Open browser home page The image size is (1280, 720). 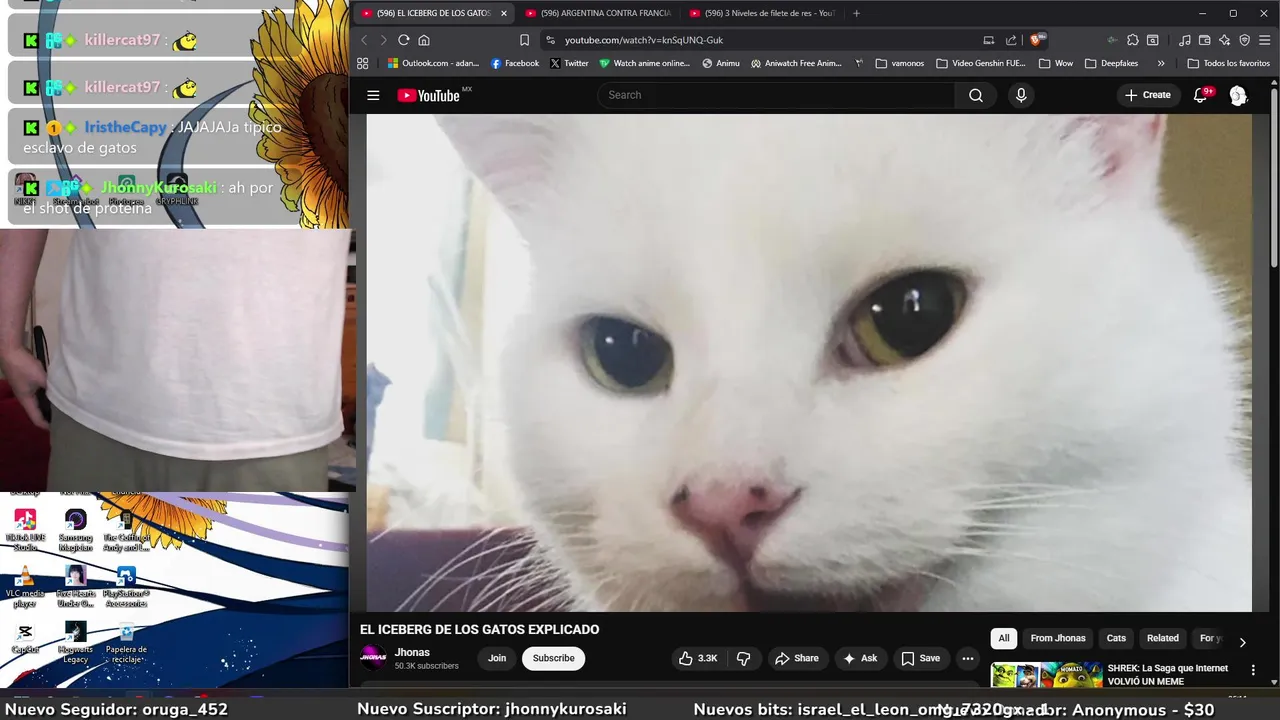(x=424, y=40)
